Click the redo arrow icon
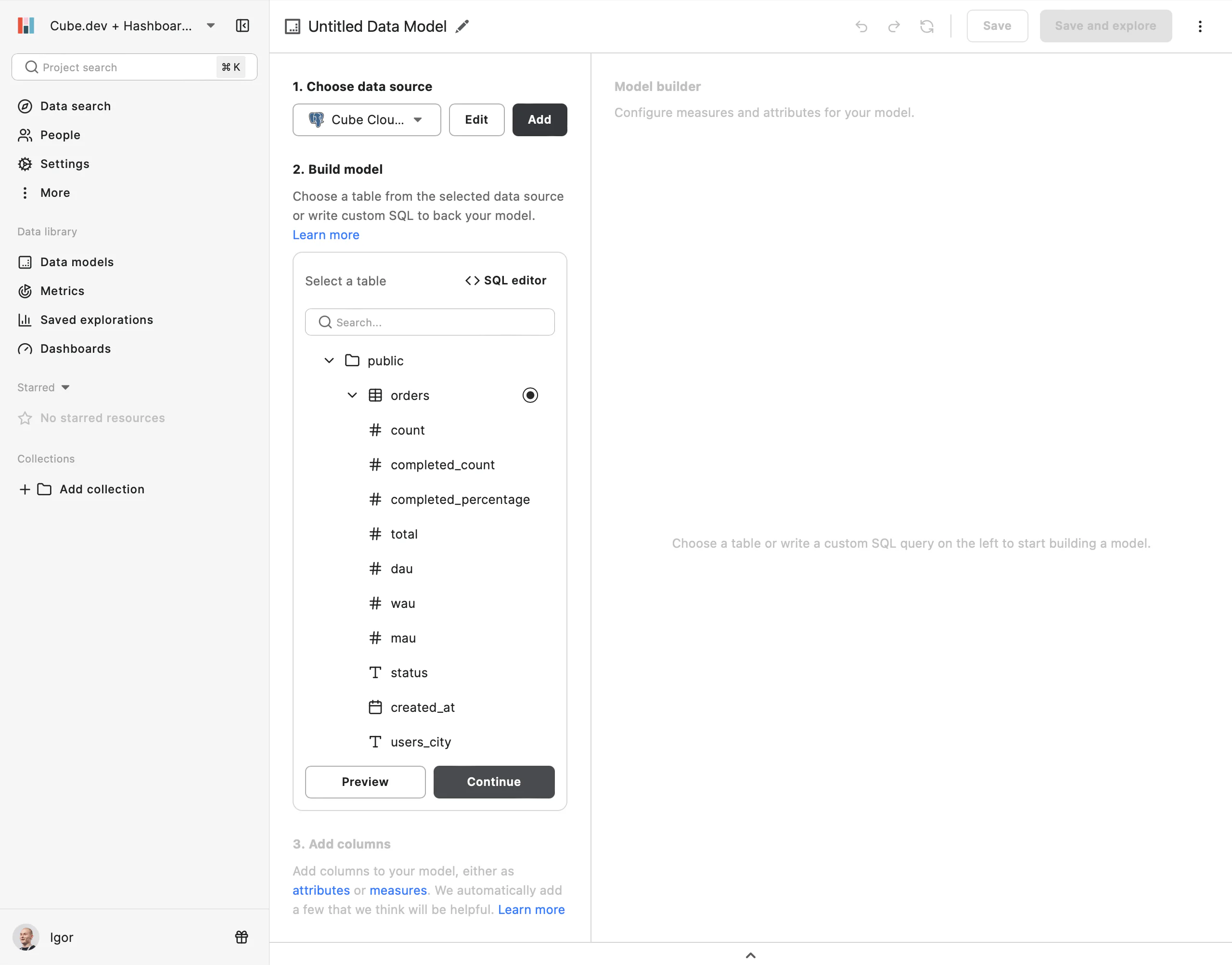The width and height of the screenshot is (1232, 965). coord(894,26)
